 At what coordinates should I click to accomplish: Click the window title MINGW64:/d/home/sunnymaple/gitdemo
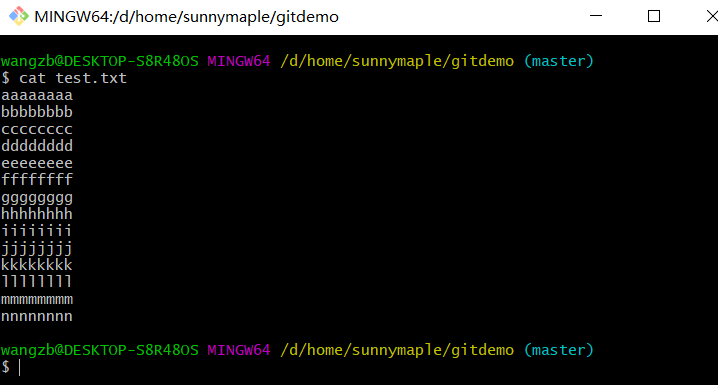click(186, 17)
